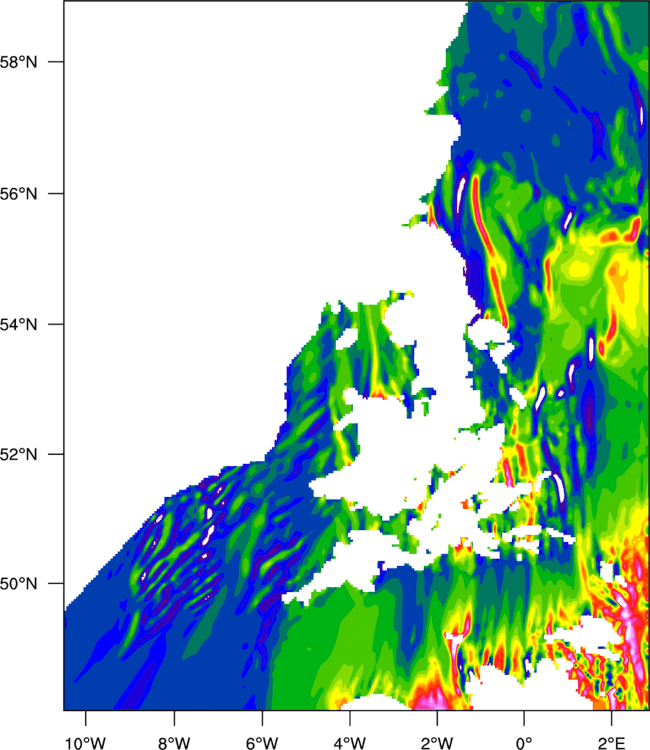Click the 52°N latitude label

(x=18, y=454)
